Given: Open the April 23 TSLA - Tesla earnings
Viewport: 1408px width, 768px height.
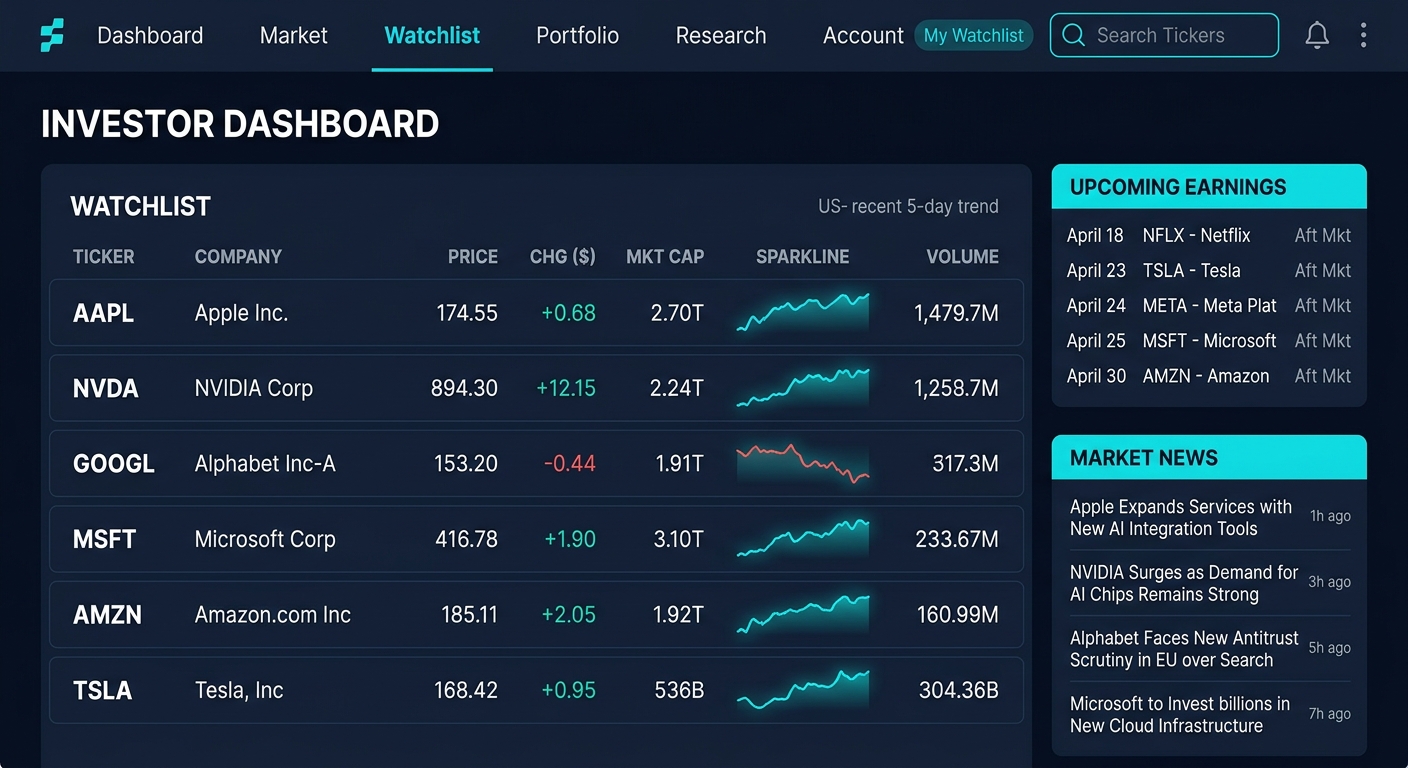Looking at the screenshot, I should tap(1209, 271).
